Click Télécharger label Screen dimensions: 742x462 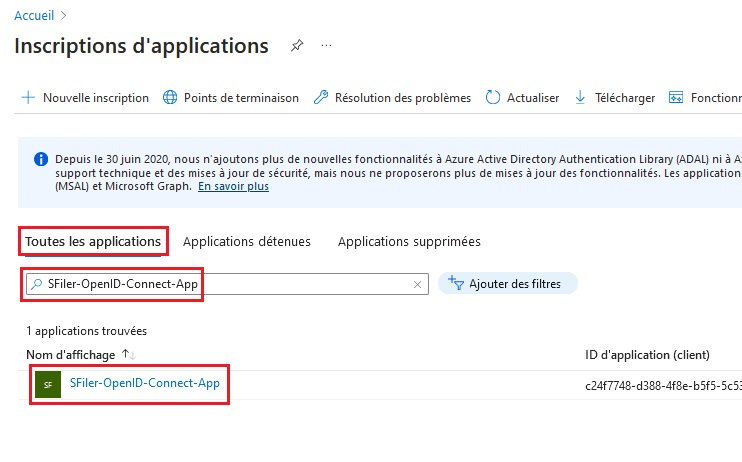click(x=625, y=98)
